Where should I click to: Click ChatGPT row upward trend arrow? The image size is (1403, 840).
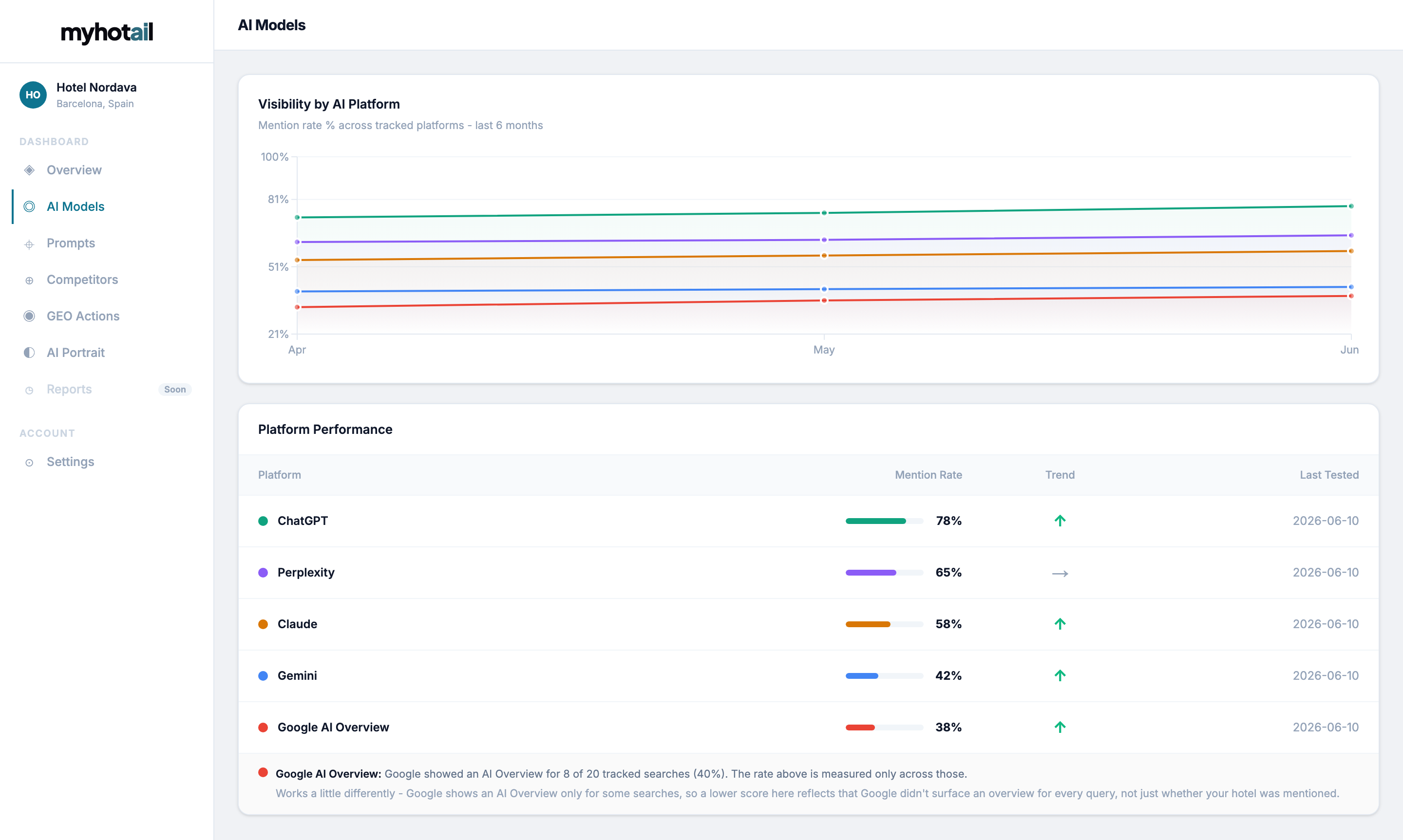[1060, 521]
